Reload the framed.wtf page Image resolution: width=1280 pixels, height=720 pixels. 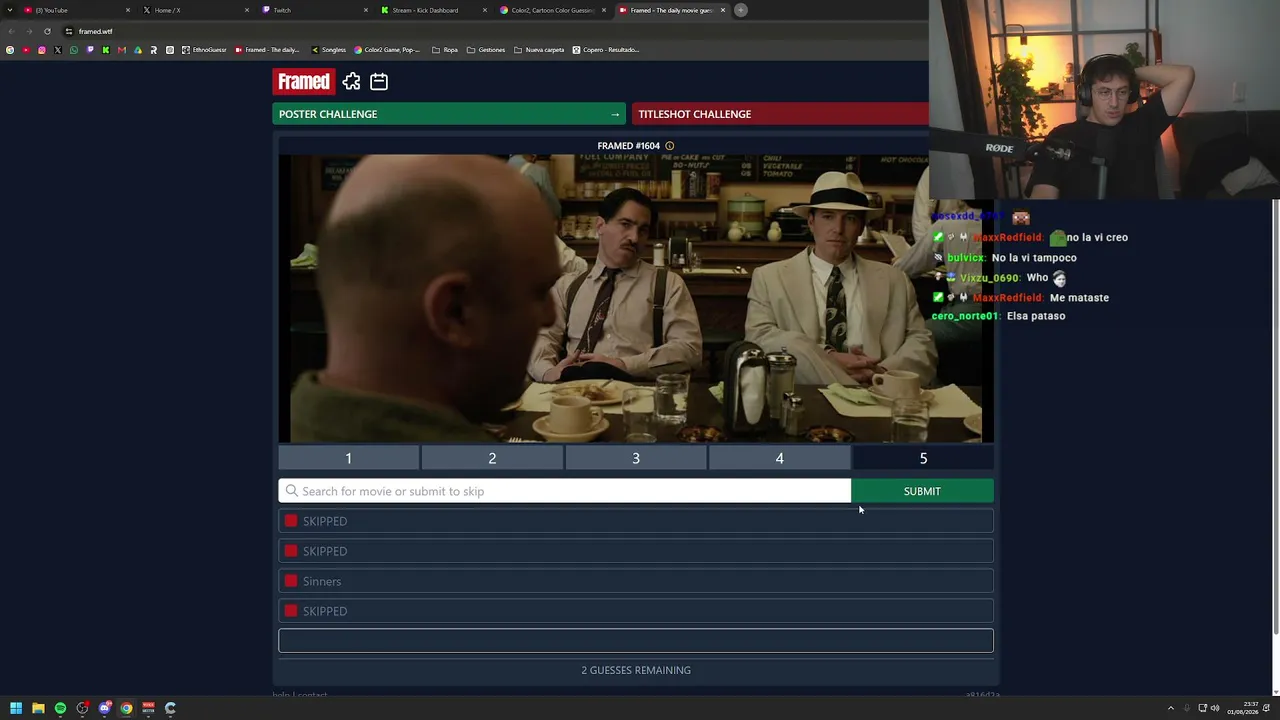click(x=47, y=31)
